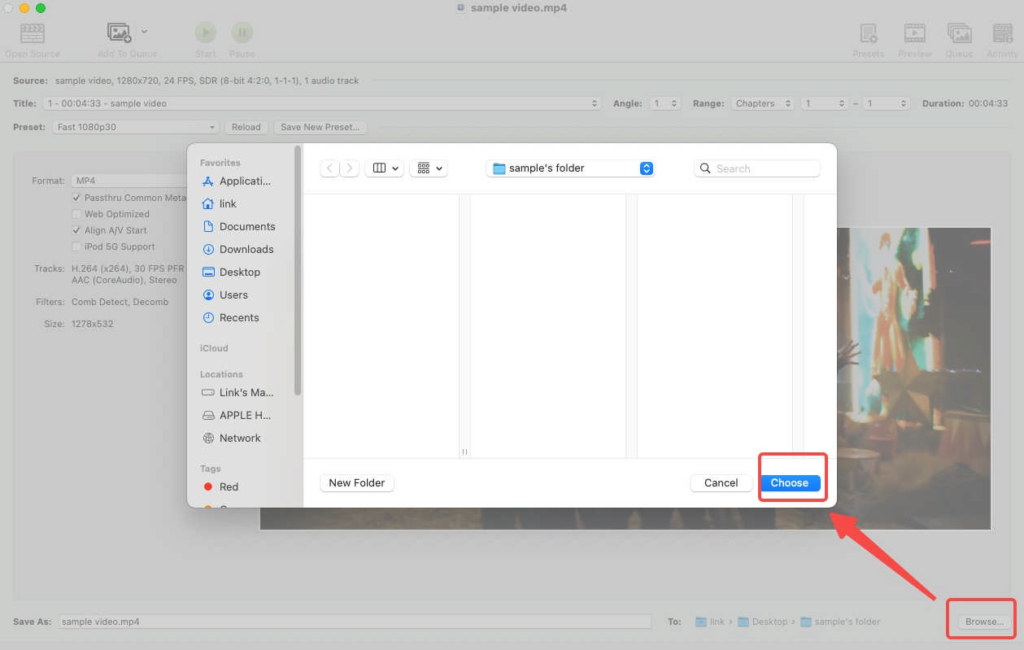Click the Pause encoding icon

242,32
